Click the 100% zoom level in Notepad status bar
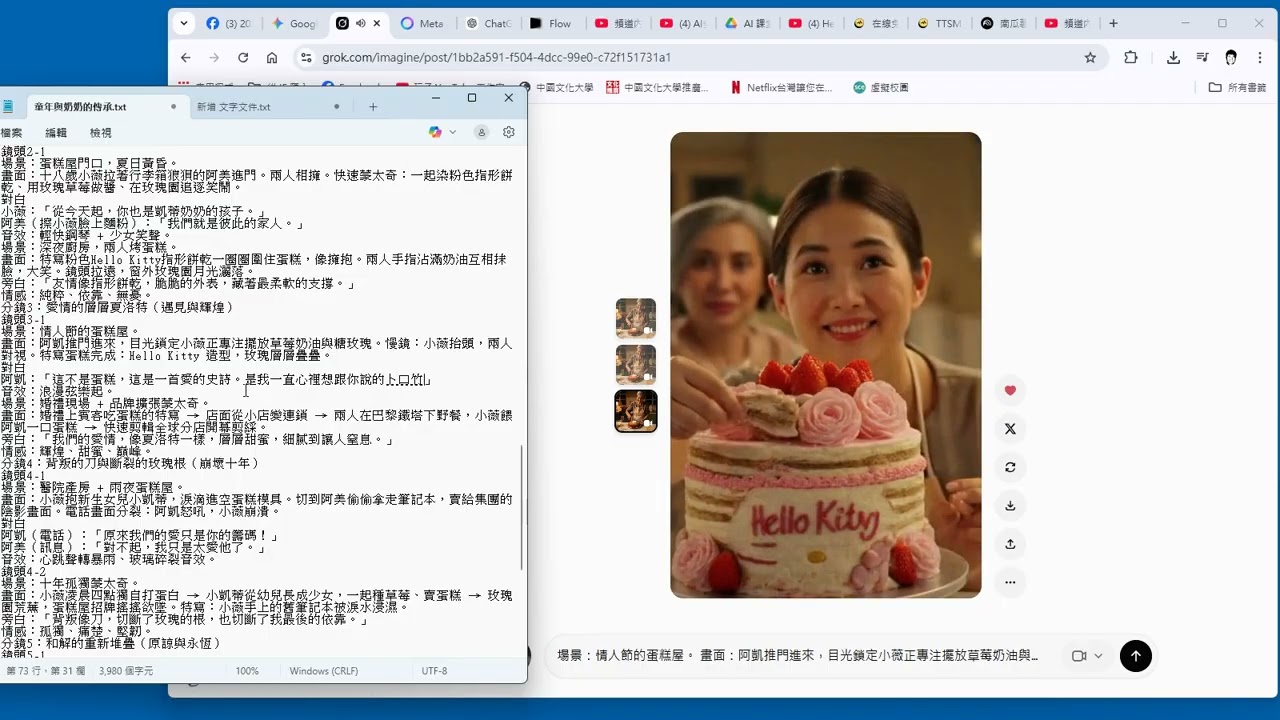 [x=247, y=671]
